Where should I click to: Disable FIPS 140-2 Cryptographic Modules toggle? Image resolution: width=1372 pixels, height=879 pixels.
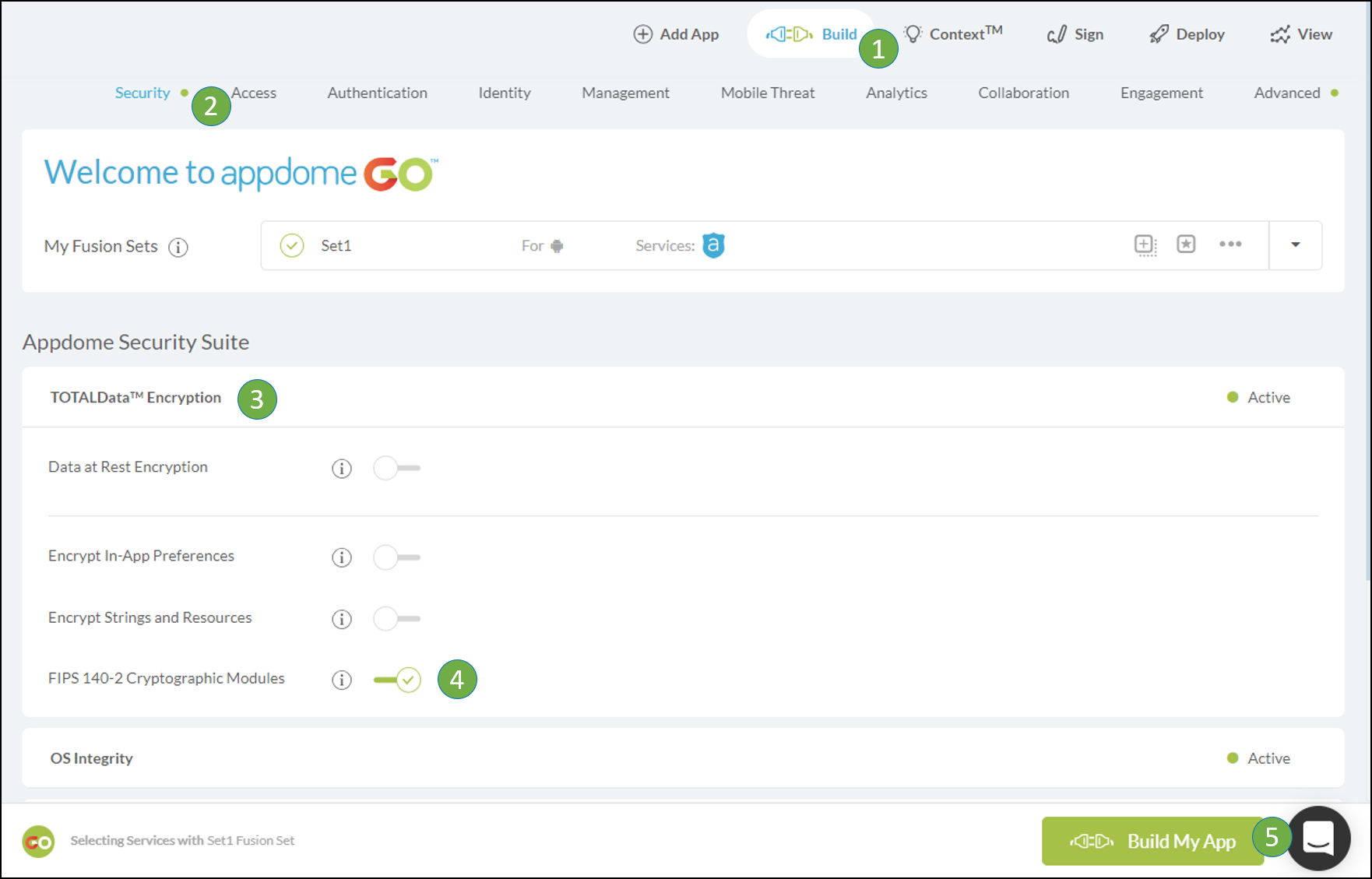pos(397,680)
